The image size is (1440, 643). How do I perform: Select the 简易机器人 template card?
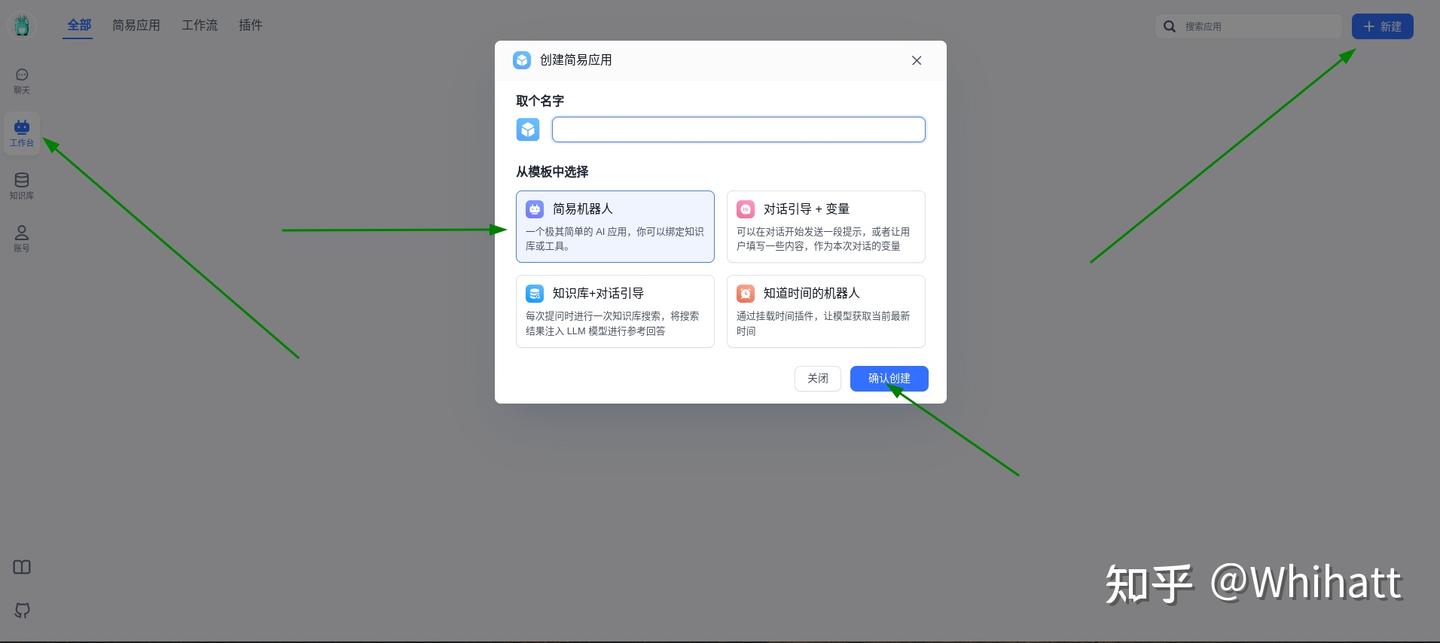[x=615, y=227]
